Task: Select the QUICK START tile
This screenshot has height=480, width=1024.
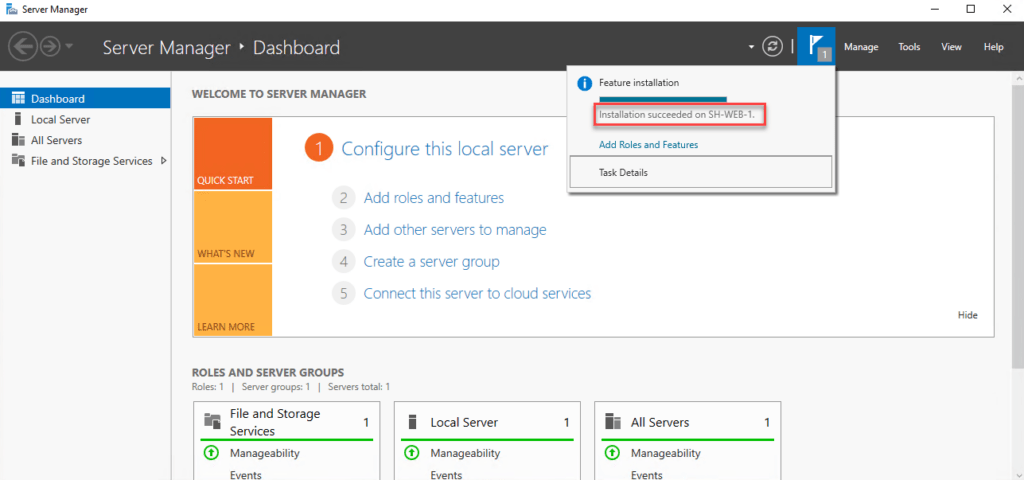Action: pos(232,153)
